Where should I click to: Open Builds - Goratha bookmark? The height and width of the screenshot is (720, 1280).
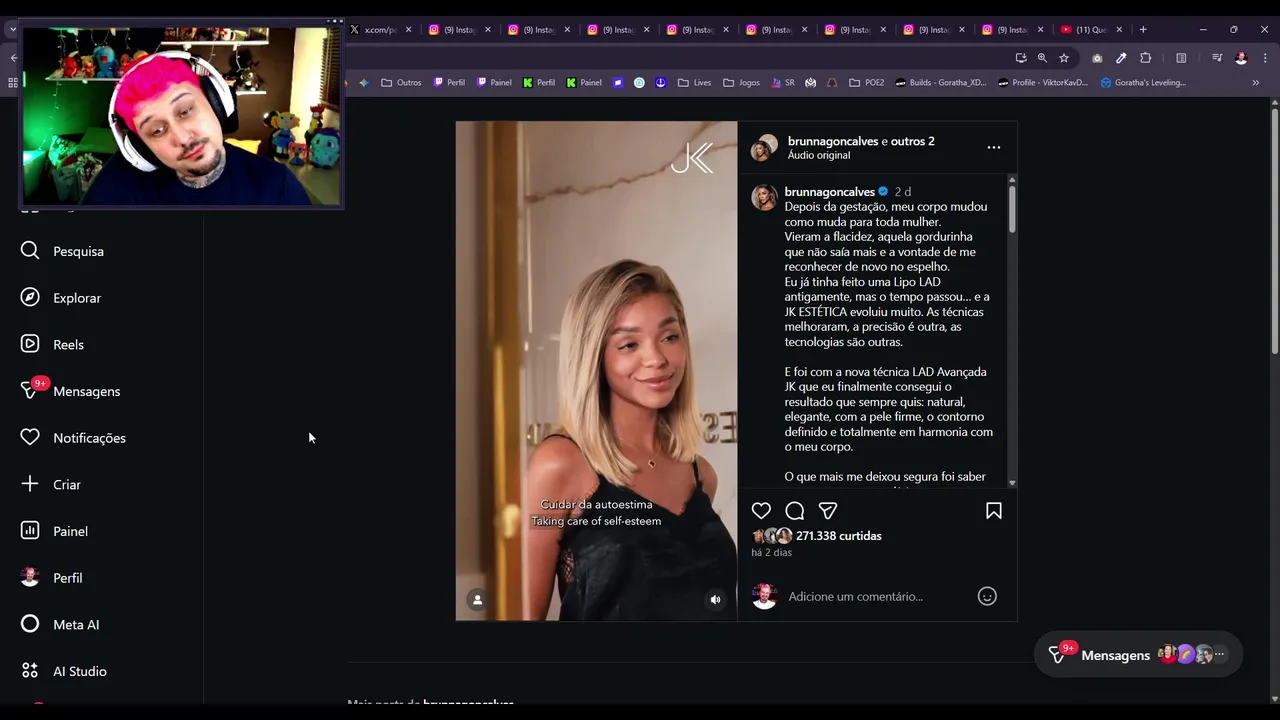[941, 82]
